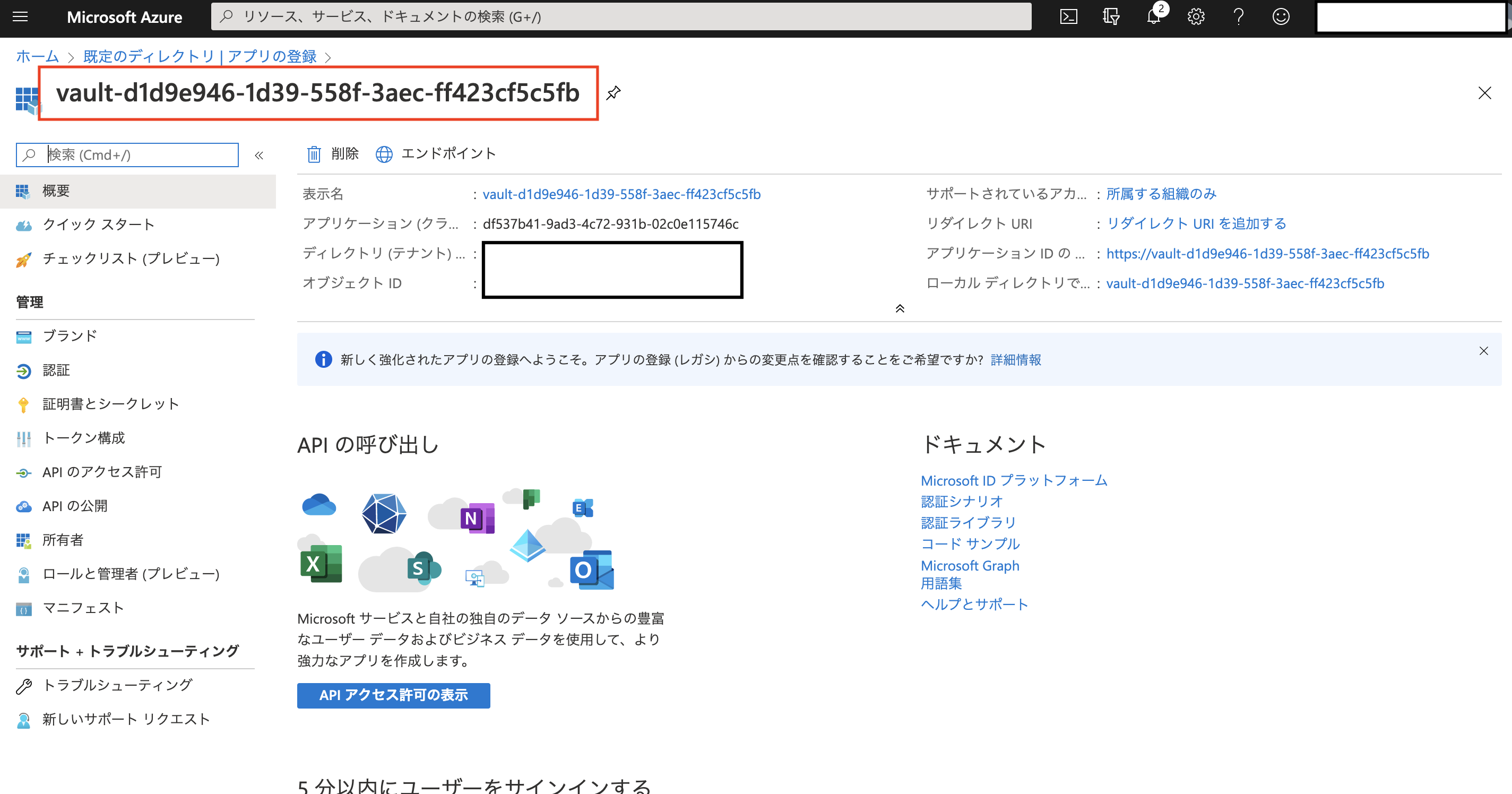
Task: Open Cloud Shell icon in header
Action: click(x=1068, y=16)
